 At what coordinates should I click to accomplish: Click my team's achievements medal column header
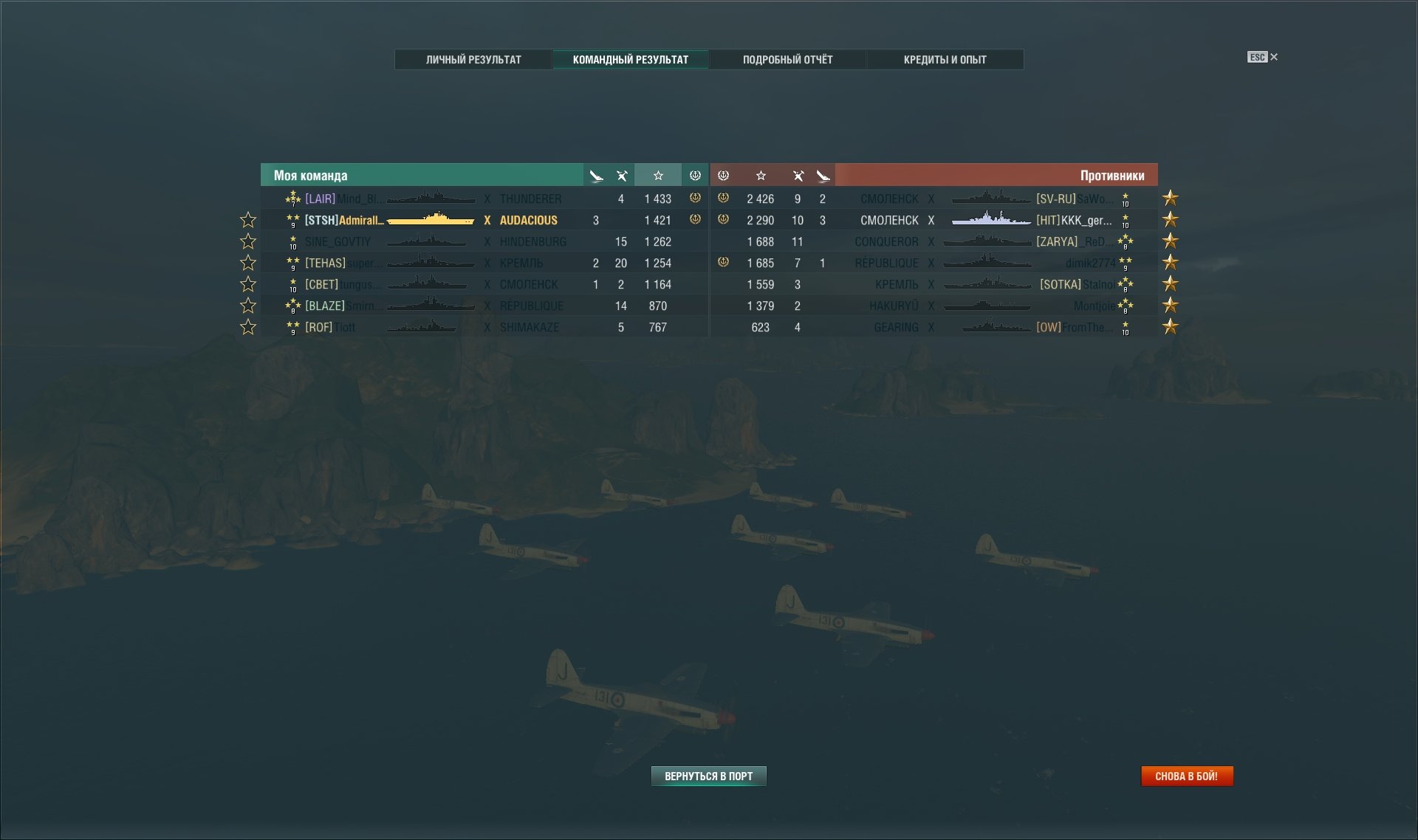[695, 175]
